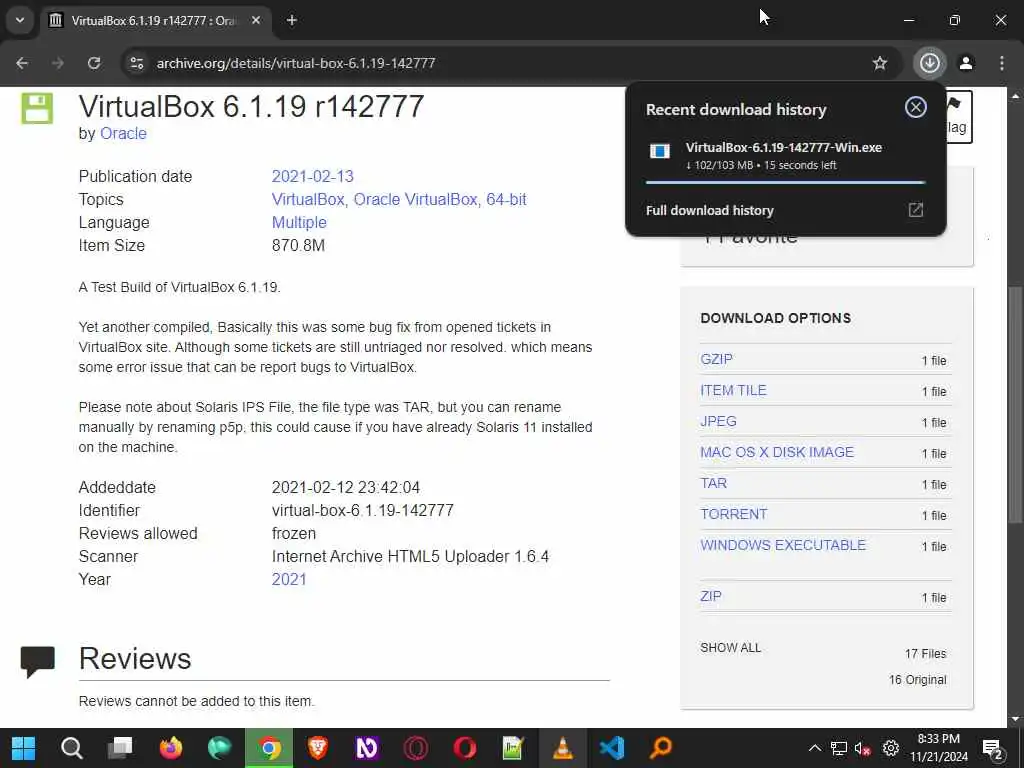Open Task View on the taskbar
The height and width of the screenshot is (768, 1024).
point(120,748)
